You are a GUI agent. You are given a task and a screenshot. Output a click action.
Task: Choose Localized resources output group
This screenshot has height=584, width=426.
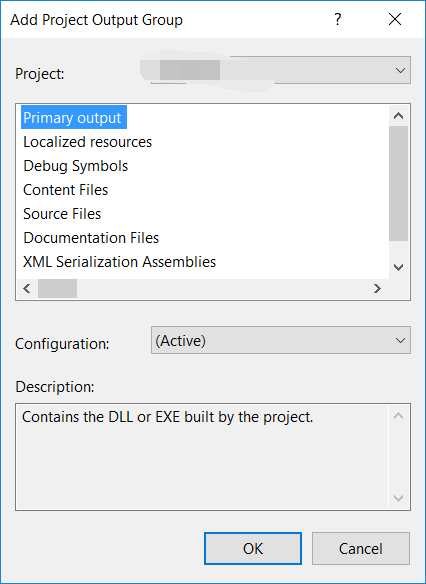(x=88, y=142)
